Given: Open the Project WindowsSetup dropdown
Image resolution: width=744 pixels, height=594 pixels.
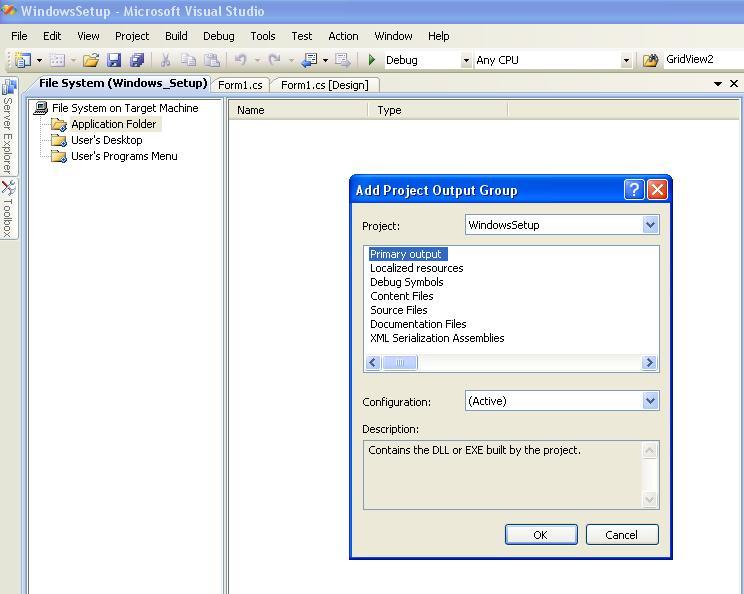Looking at the screenshot, I should pos(650,224).
